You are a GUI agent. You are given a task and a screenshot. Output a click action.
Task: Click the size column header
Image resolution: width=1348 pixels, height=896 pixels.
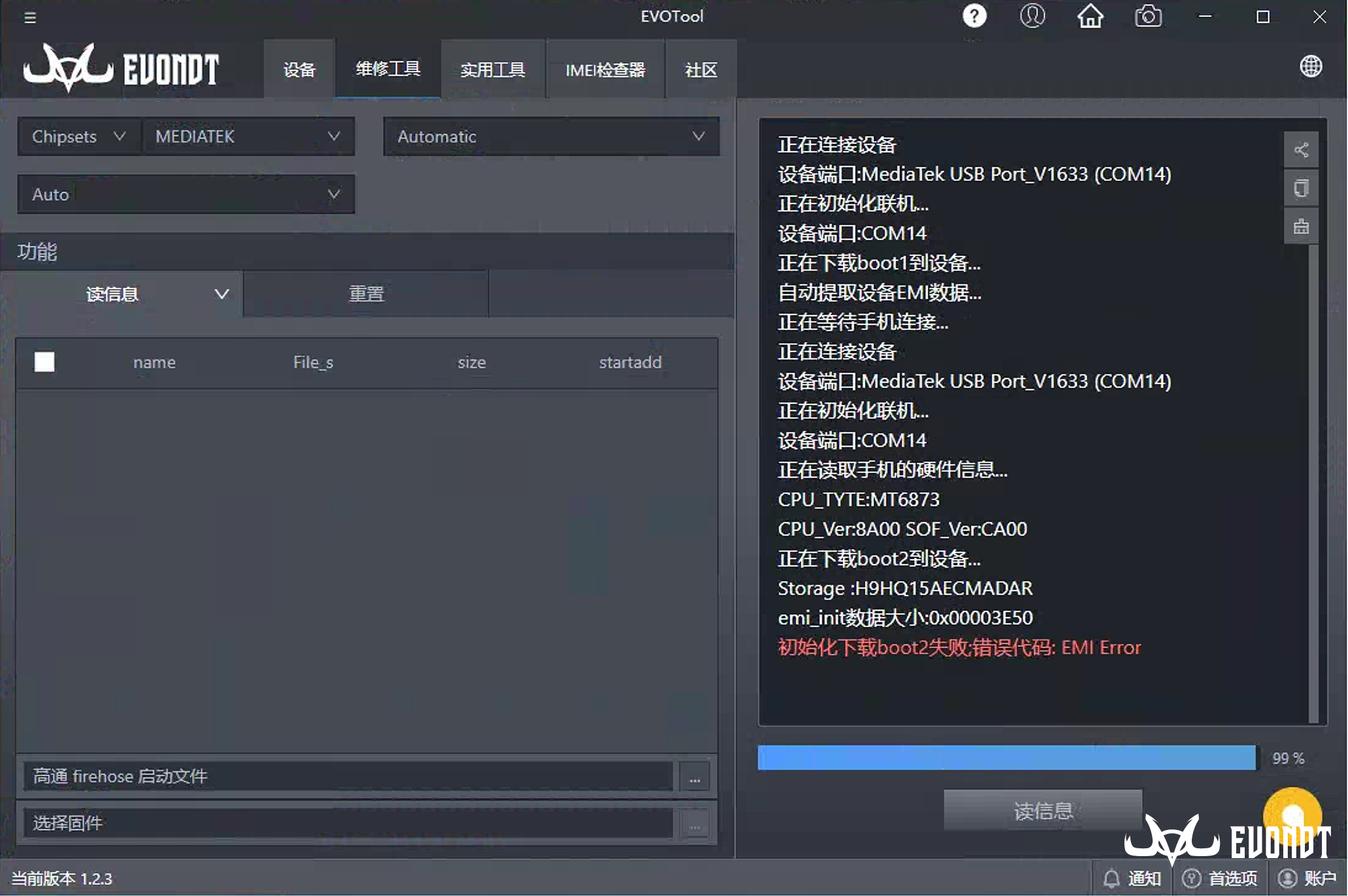click(x=471, y=362)
